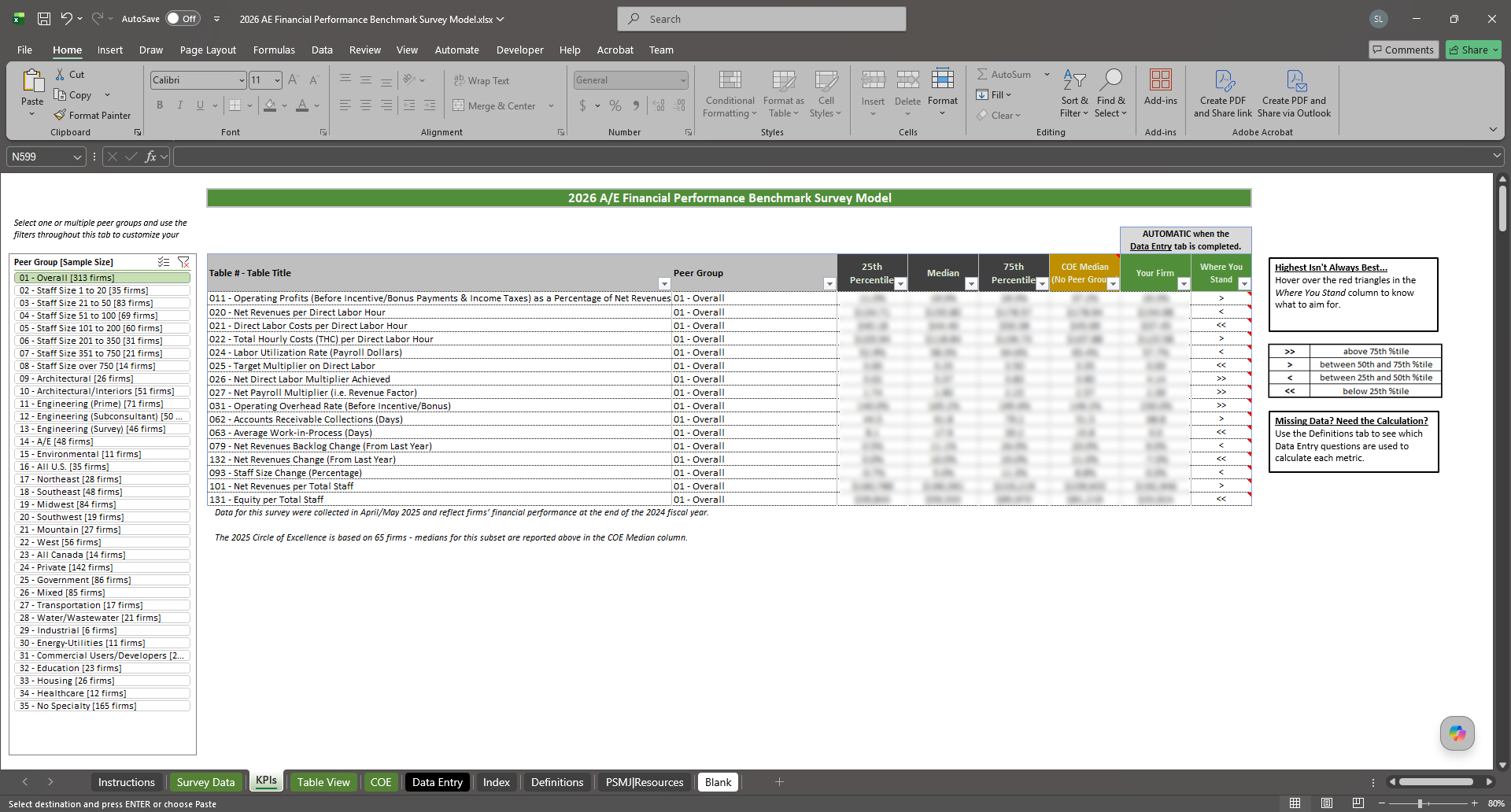Open the Median column filter dropdown
Viewport: 1511px width, 812px height.
[971, 284]
